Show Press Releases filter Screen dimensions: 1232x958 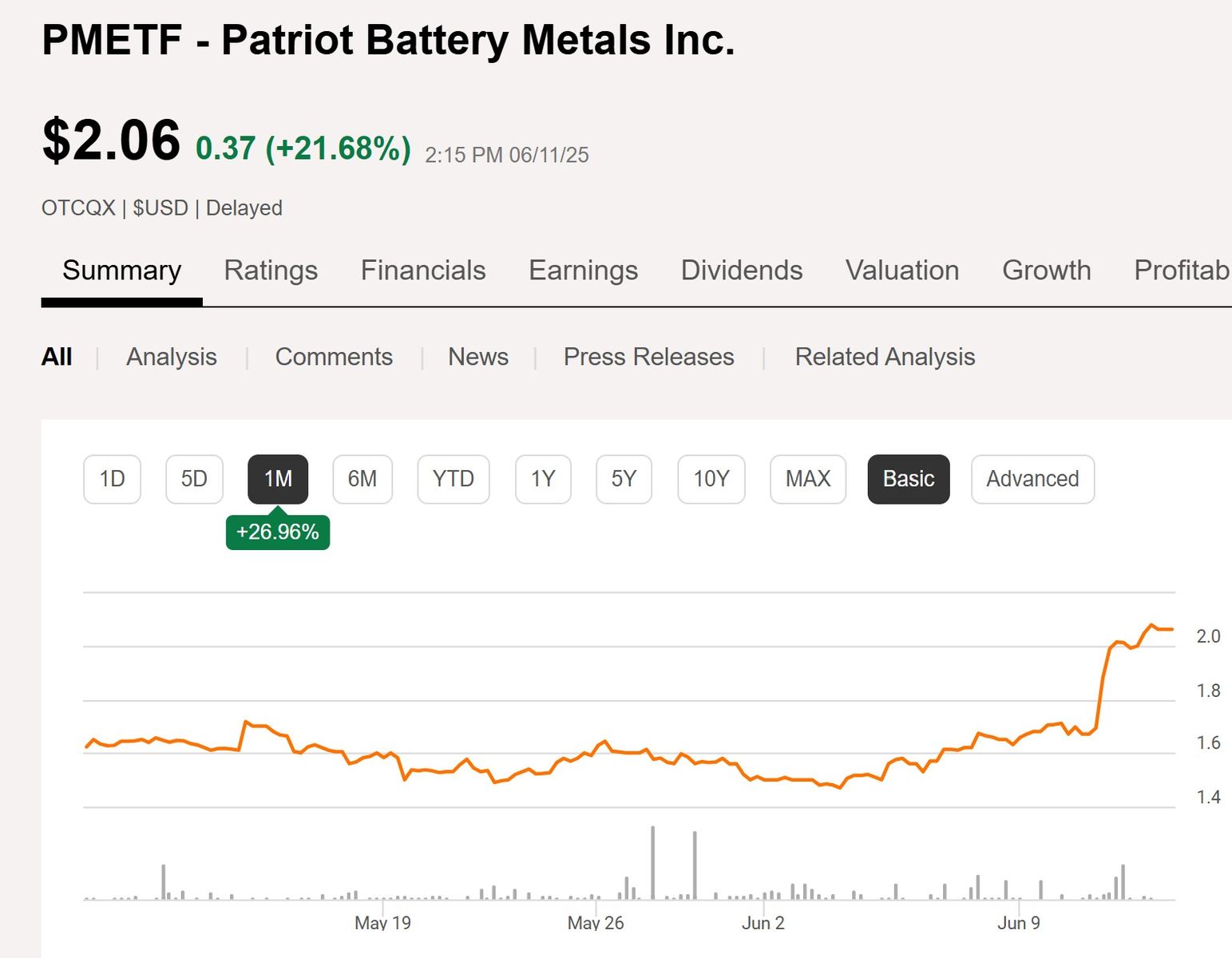648,357
